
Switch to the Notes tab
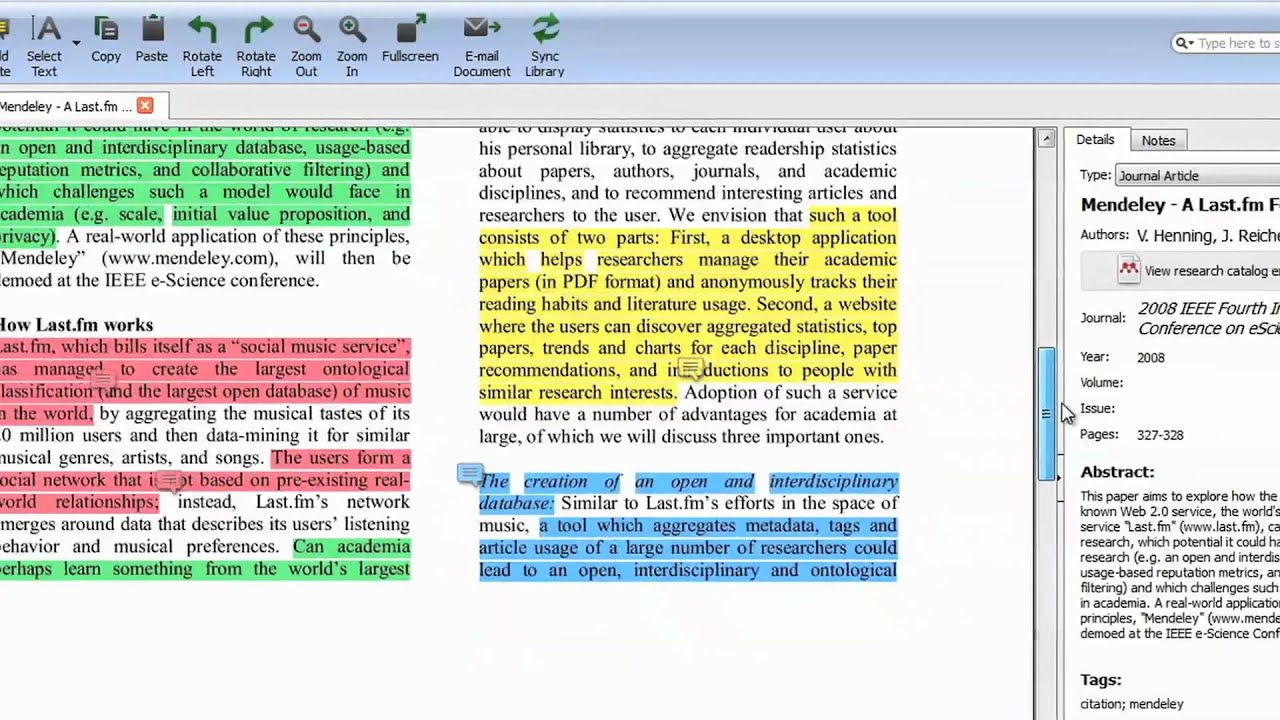click(1159, 141)
